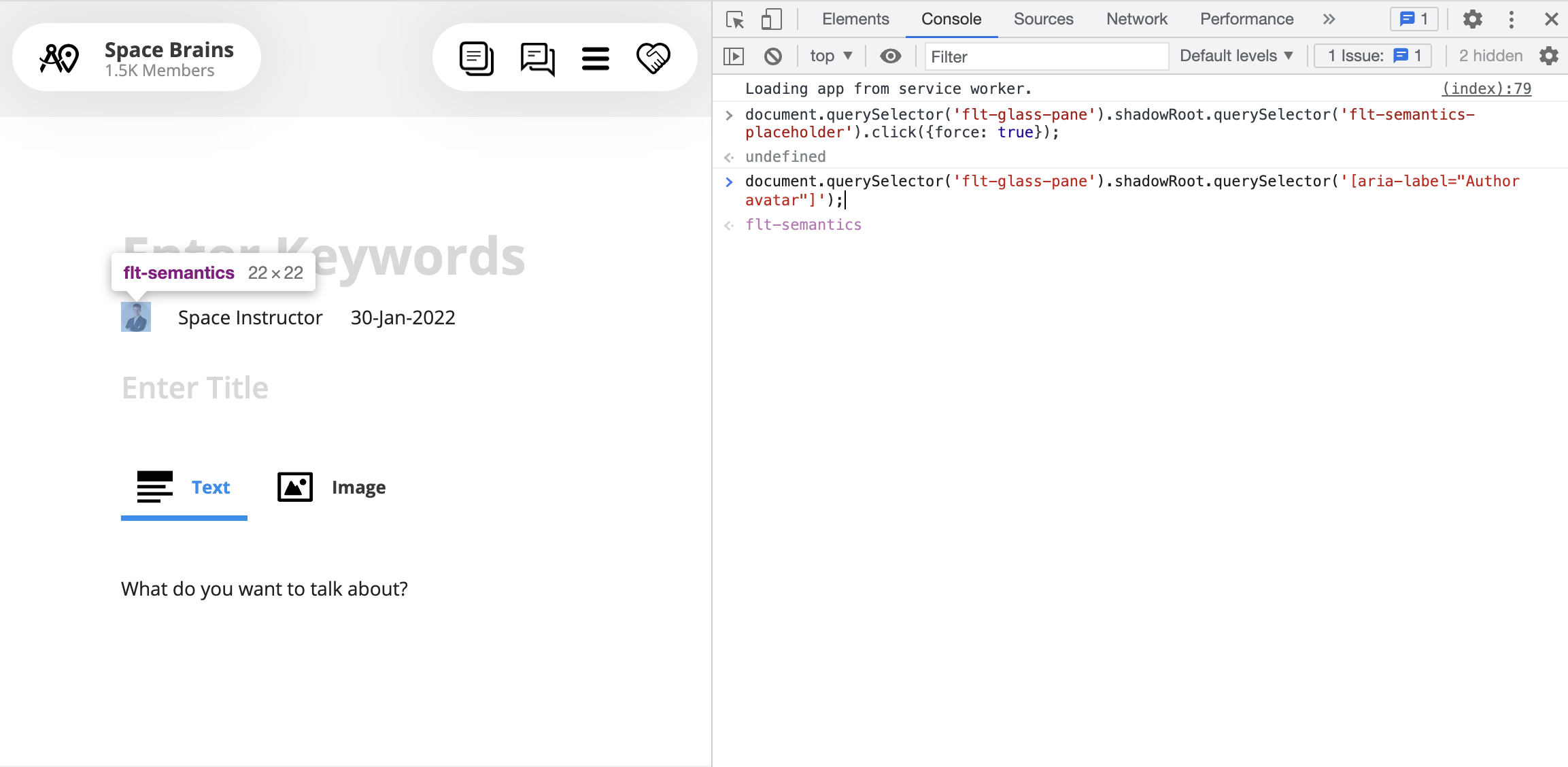
Task: Open the top frame context dropdown
Action: (x=830, y=56)
